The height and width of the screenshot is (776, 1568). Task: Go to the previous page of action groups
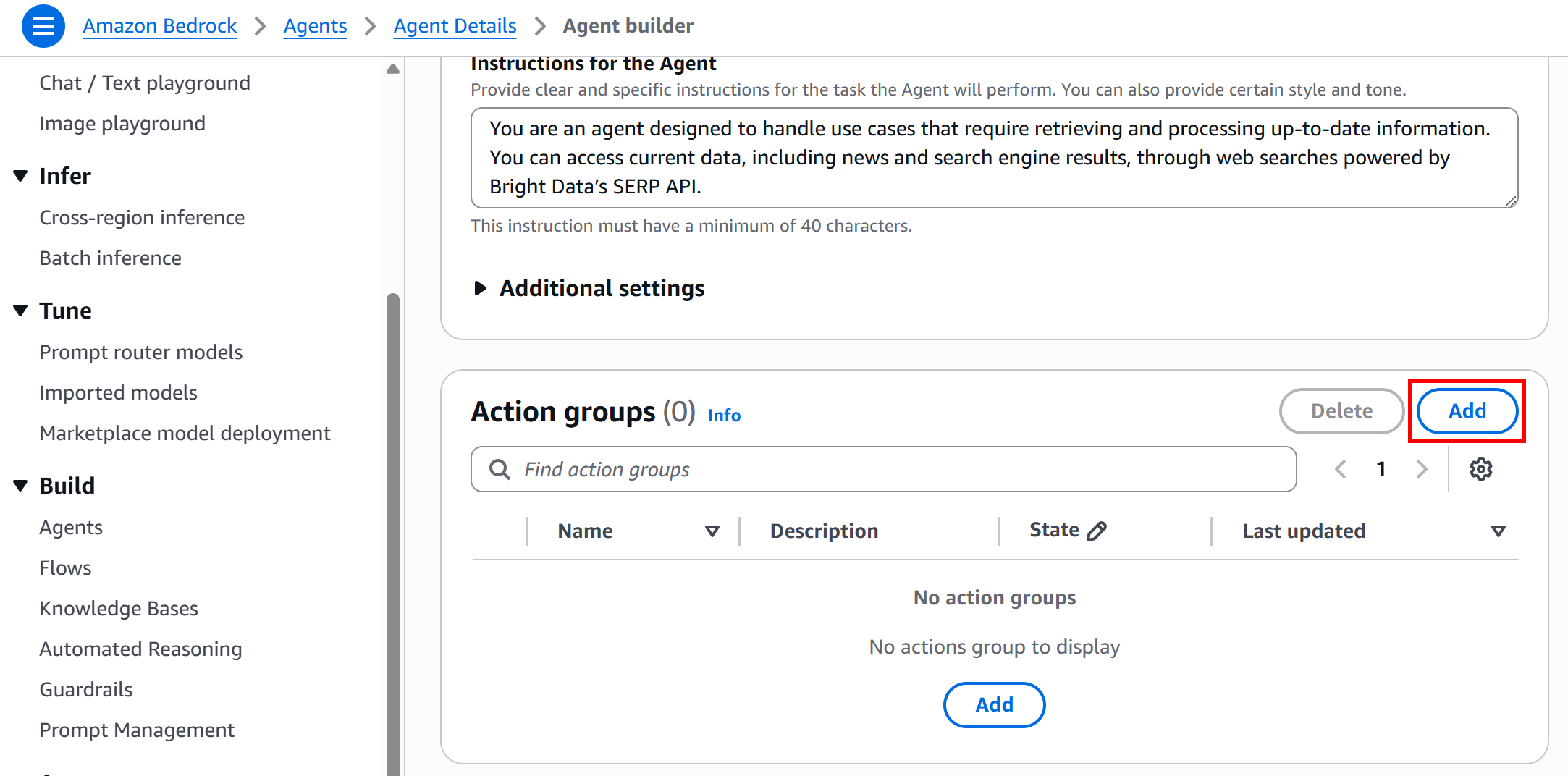[x=1340, y=469]
